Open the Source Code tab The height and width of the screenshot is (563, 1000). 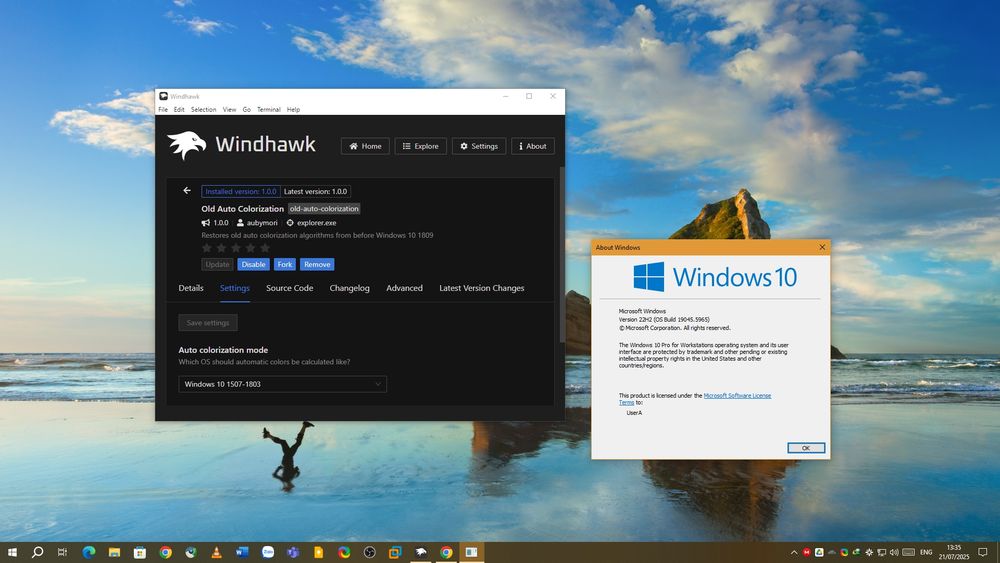pyautogui.click(x=290, y=288)
